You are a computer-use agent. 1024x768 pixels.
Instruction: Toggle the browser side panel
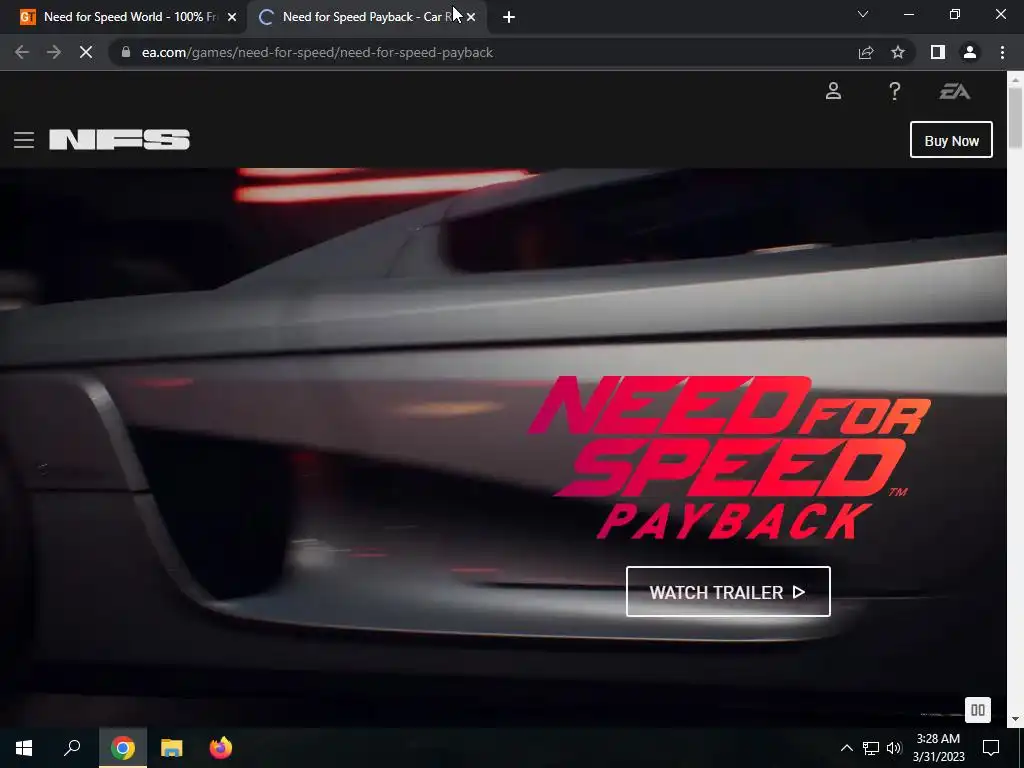938,52
